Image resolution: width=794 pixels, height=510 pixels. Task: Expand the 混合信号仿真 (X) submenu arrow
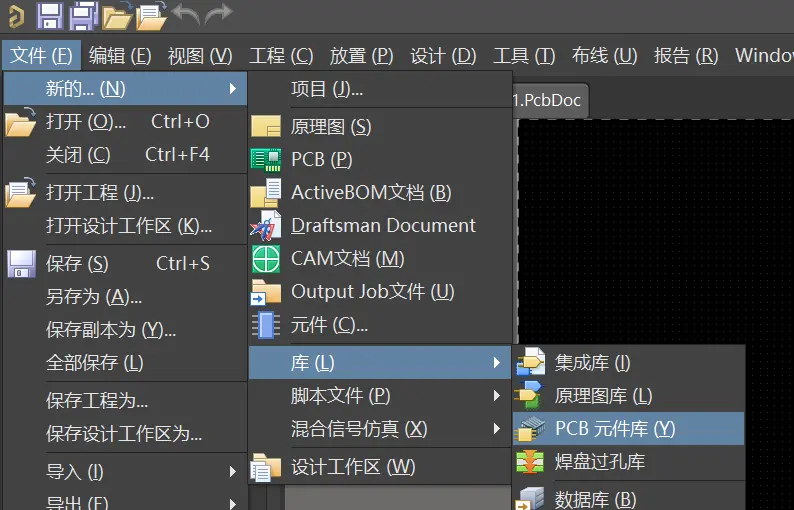tap(497, 429)
